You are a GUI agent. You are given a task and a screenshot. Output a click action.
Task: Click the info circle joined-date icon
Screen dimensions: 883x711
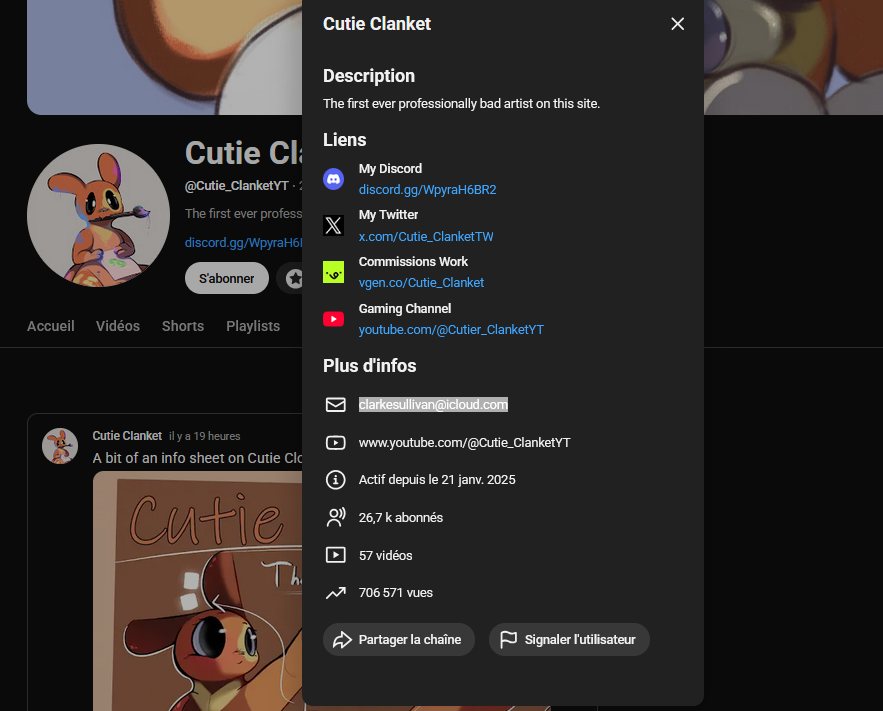(336, 480)
